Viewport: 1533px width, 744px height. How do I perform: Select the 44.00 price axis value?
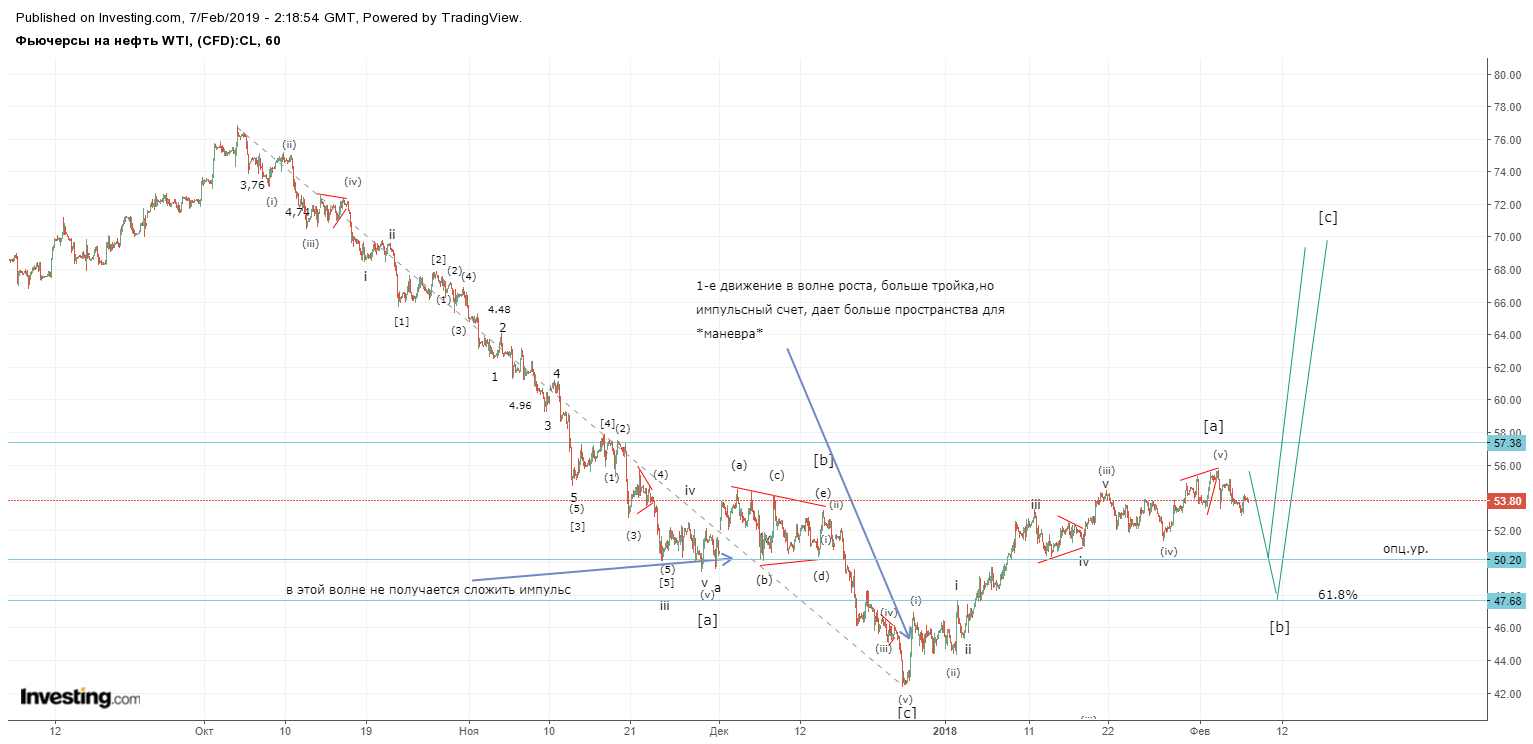pos(1507,661)
